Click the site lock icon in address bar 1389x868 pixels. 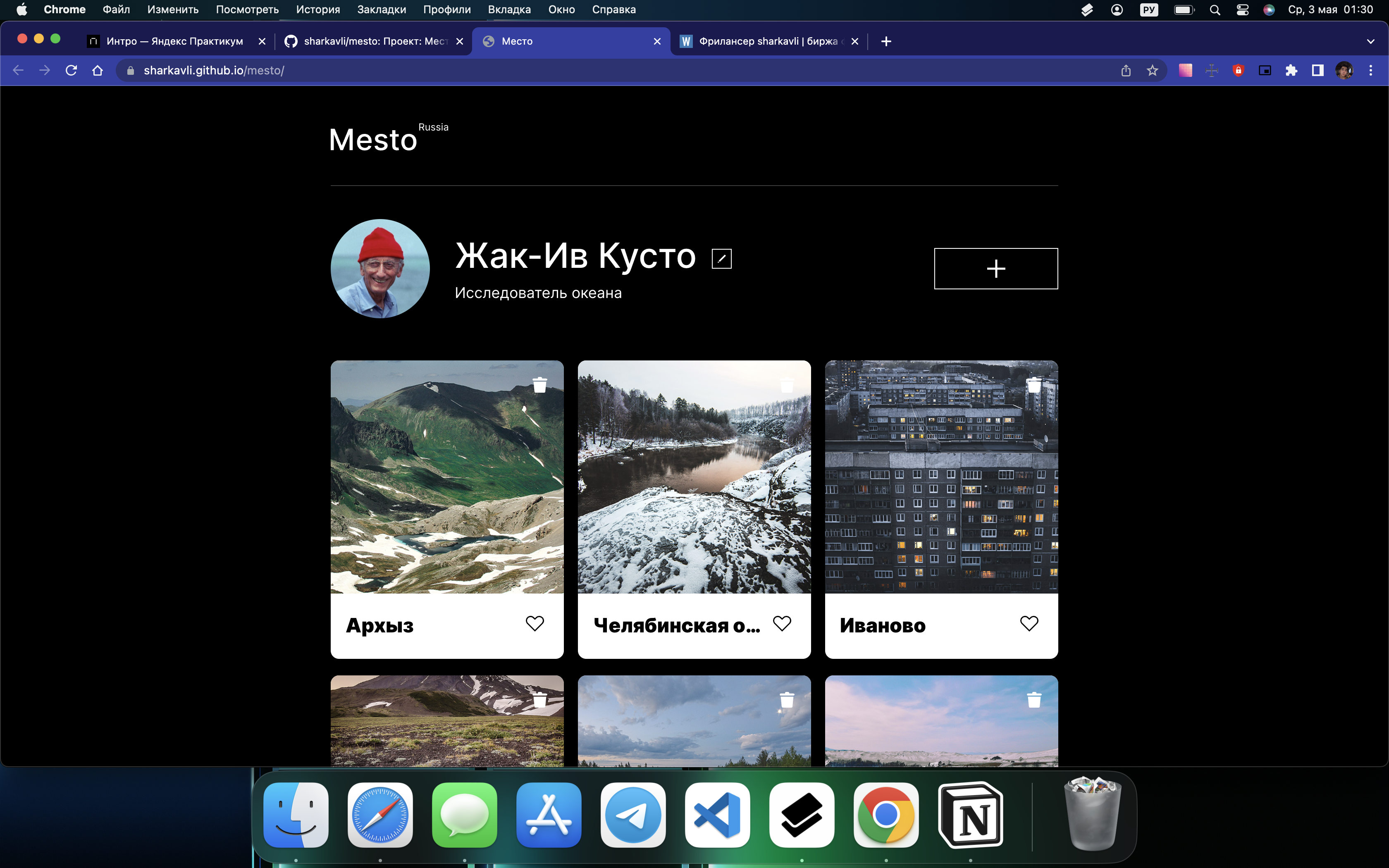click(x=130, y=71)
